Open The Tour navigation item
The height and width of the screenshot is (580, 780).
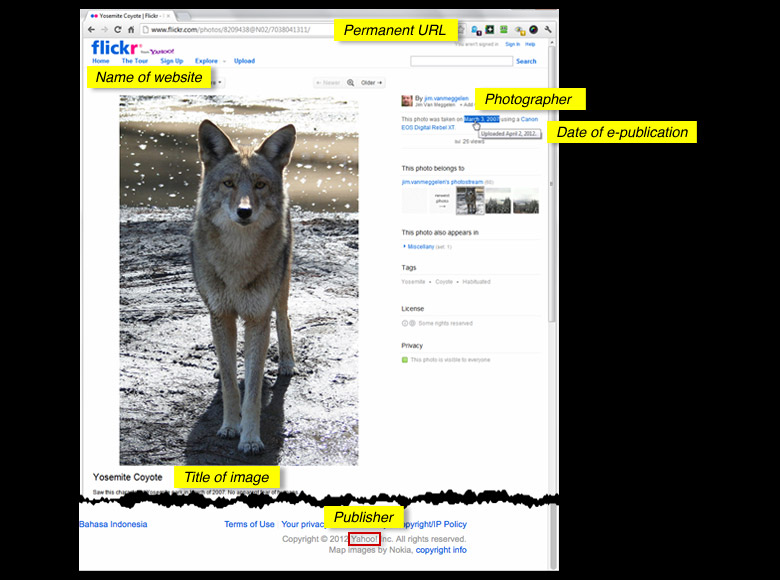134,61
